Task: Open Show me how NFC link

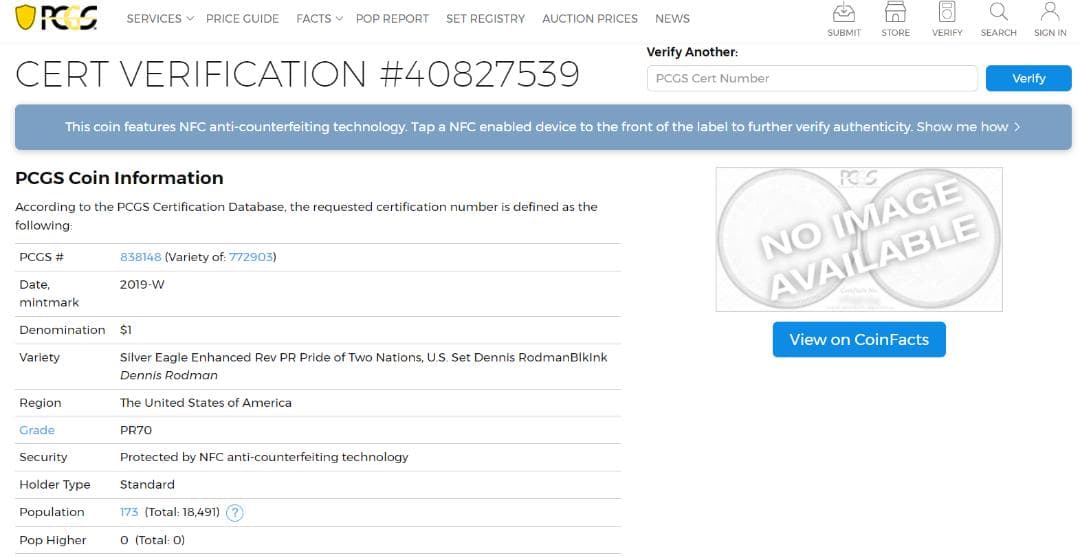Action: click(968, 127)
